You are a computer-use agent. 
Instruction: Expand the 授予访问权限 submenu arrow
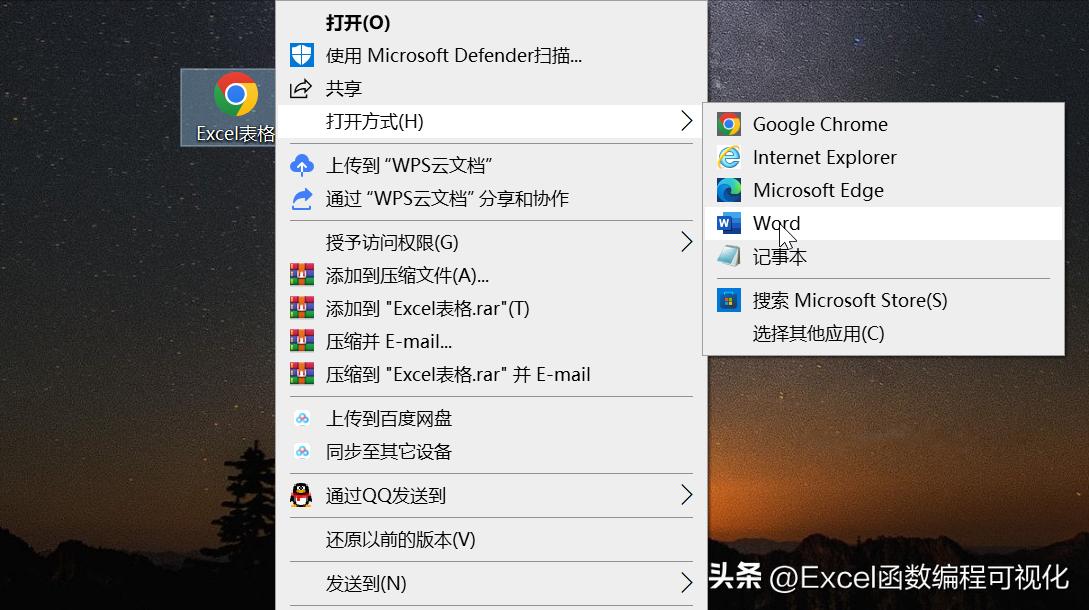click(686, 241)
